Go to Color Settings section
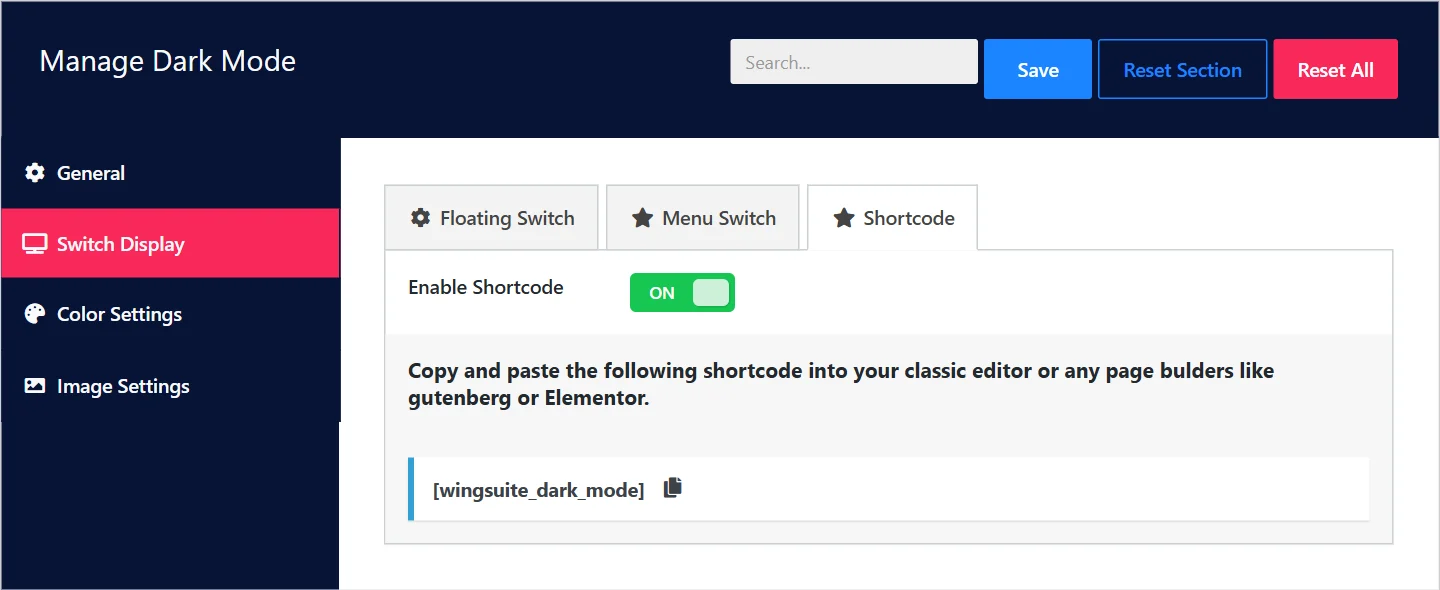 [x=170, y=314]
